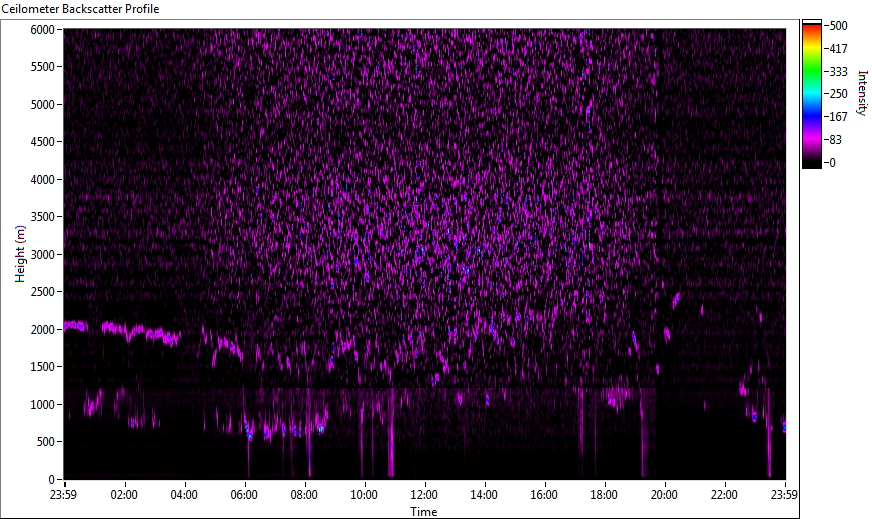Viewport: 872px width, 519px height.
Task: Click the last 23:59 time axis value
Action: 785,495
